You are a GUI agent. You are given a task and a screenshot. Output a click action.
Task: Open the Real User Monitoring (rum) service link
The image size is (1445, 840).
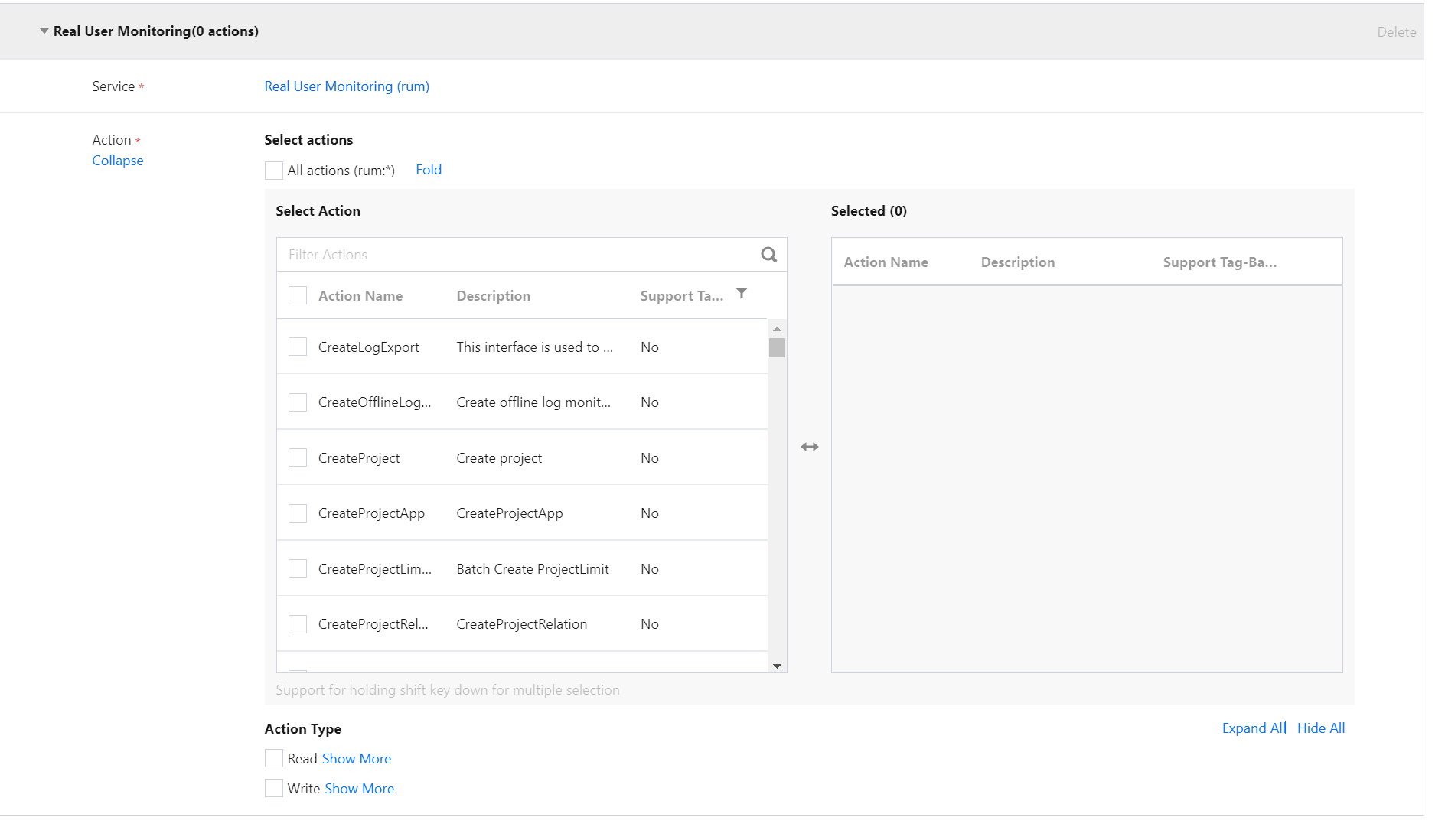(347, 86)
